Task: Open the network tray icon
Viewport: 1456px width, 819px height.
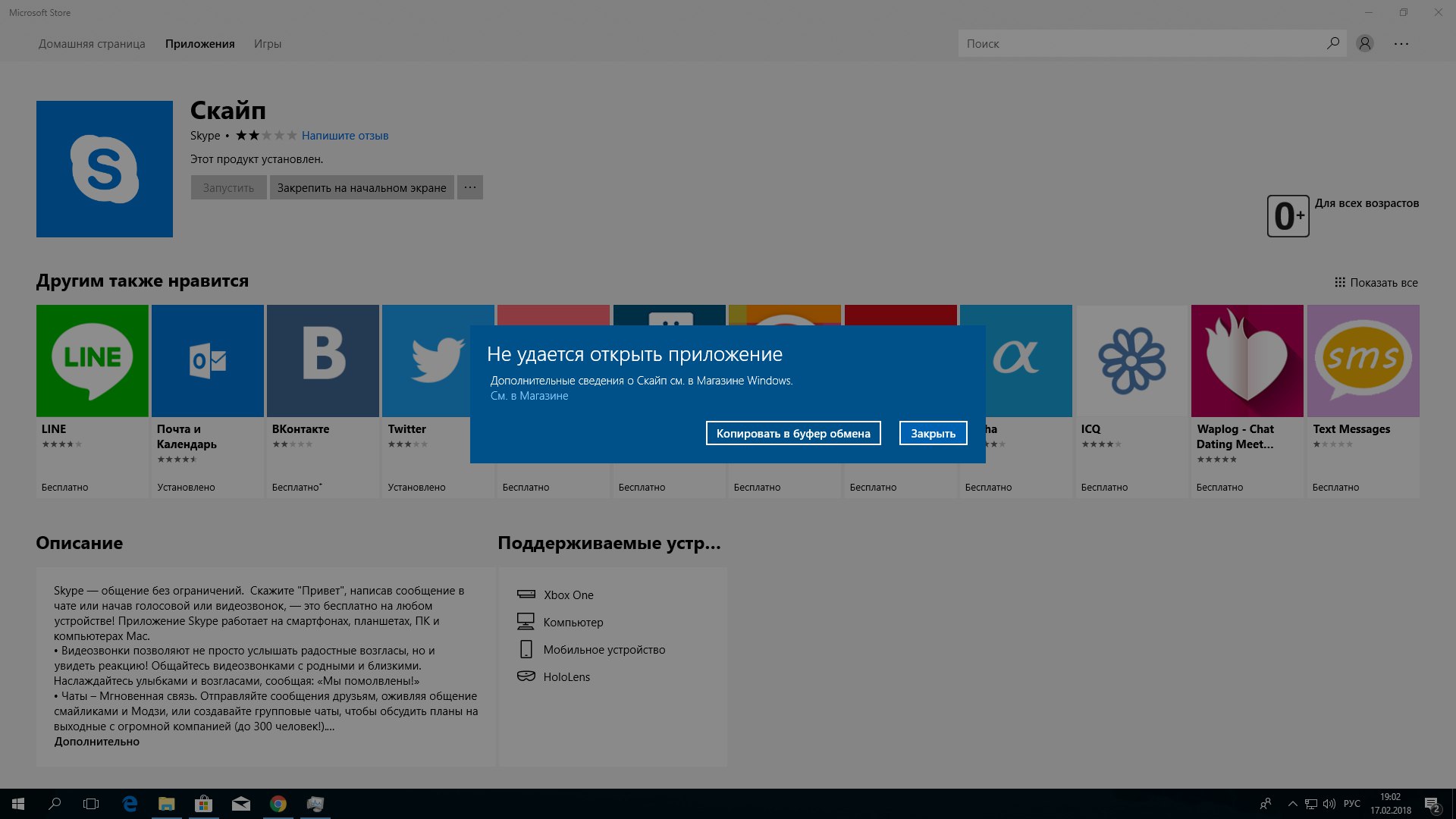Action: click(1311, 804)
